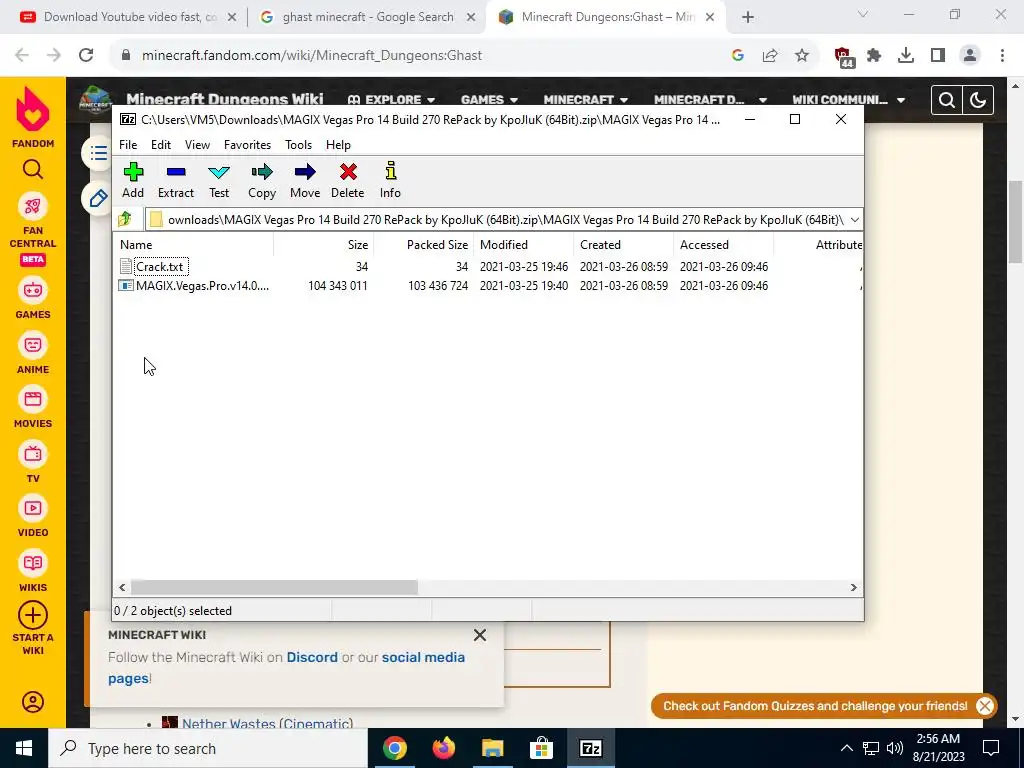Viewport: 1024px width, 768px height.
Task: Expand the 7-Zip address path dropdown
Action: coord(854,219)
